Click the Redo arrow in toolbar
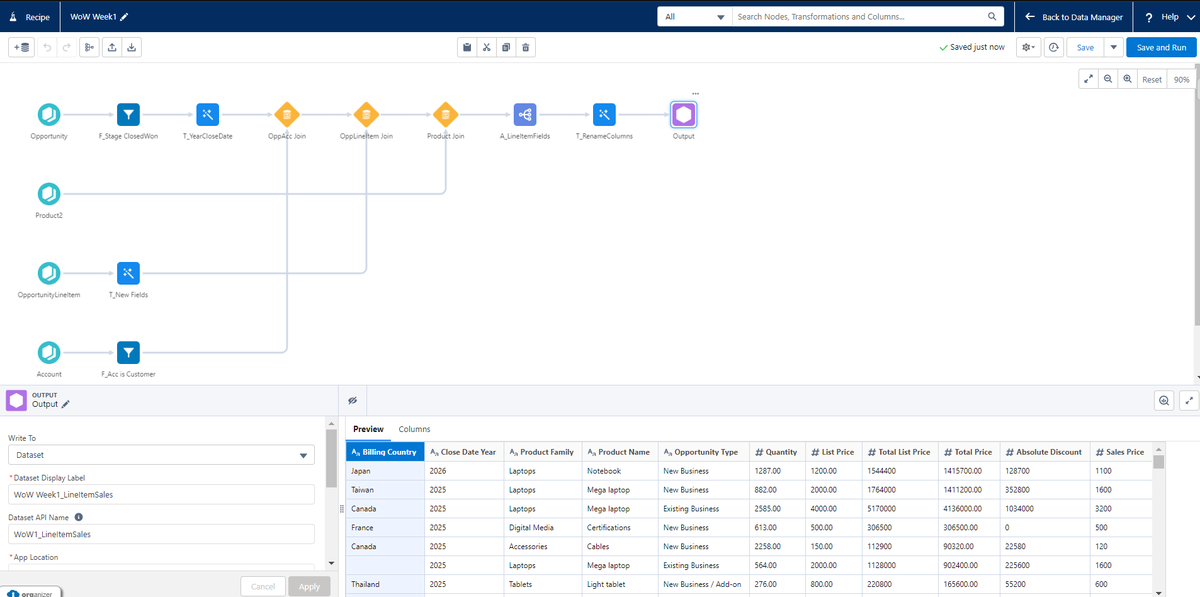1200x597 pixels. coord(66,47)
